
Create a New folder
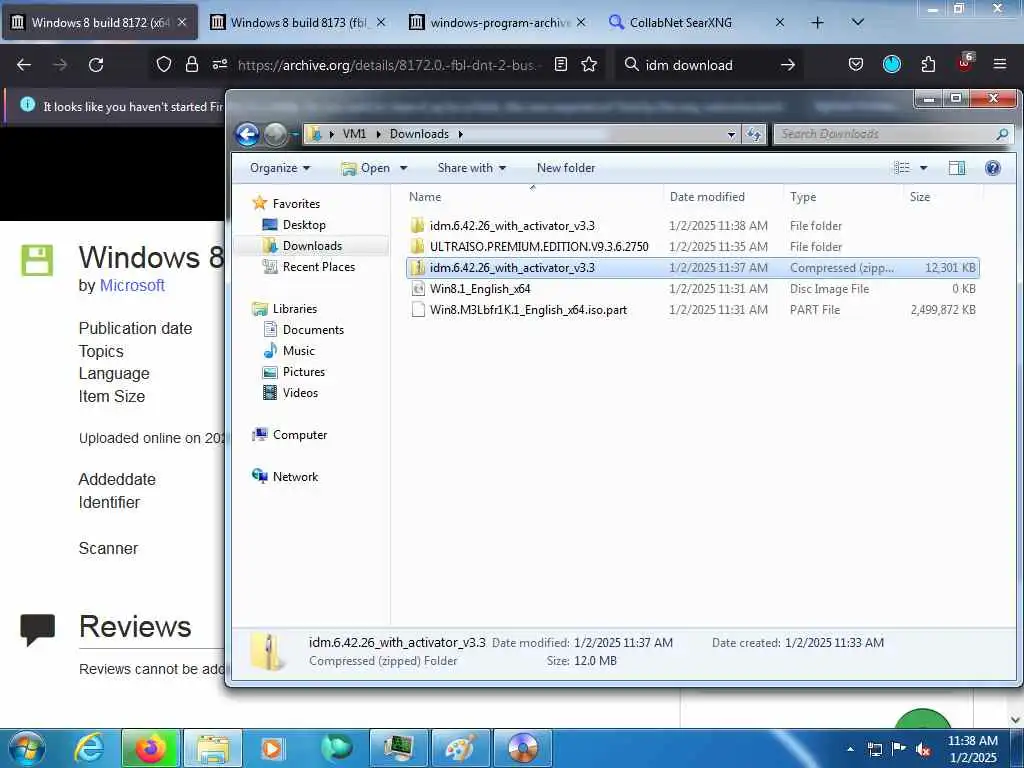click(x=566, y=168)
